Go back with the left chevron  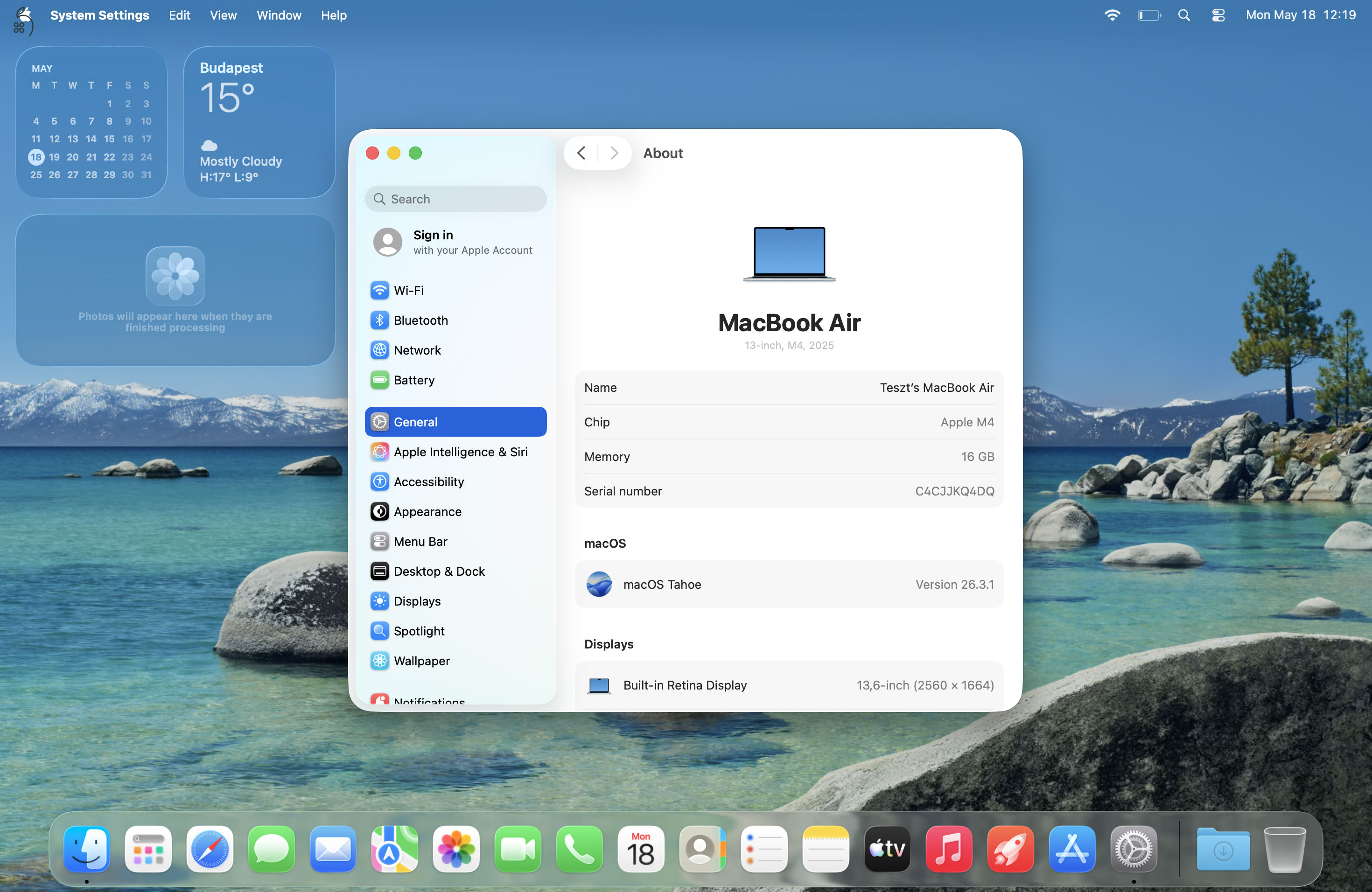click(x=581, y=153)
